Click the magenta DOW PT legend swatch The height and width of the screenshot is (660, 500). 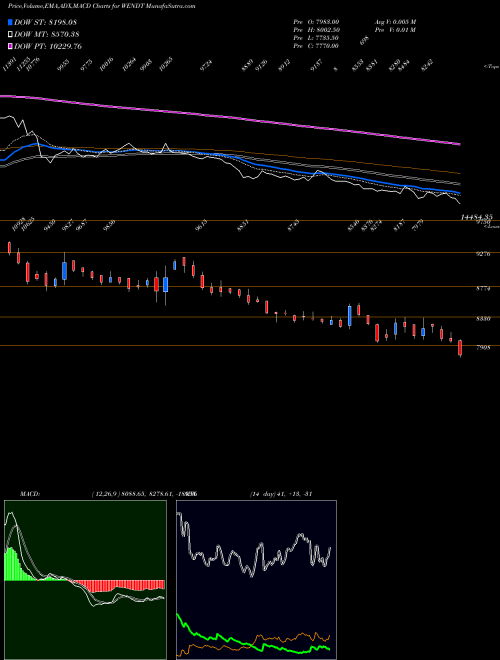tap(10, 46)
